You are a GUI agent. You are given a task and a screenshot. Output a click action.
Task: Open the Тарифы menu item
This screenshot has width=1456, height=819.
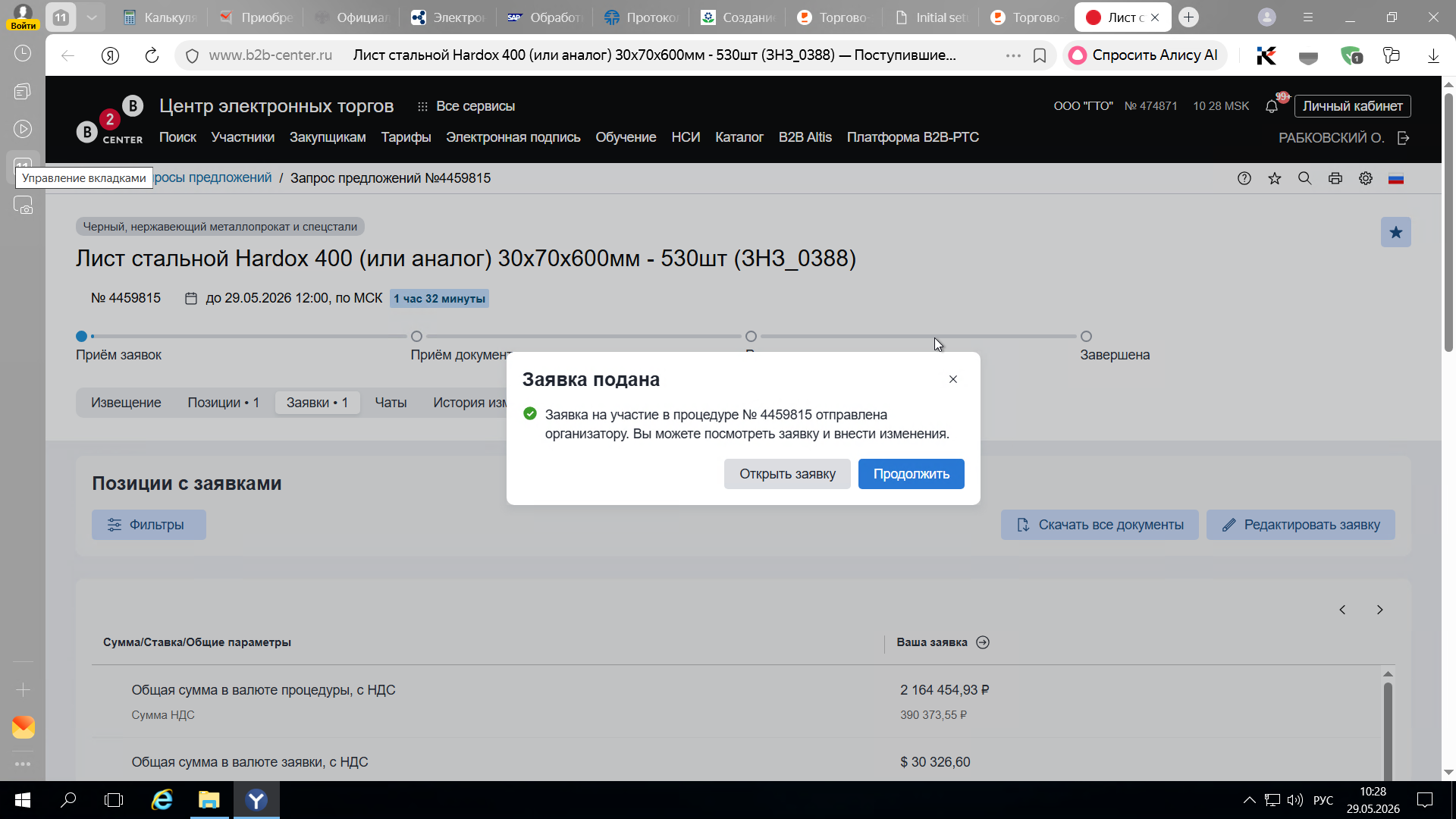click(406, 137)
